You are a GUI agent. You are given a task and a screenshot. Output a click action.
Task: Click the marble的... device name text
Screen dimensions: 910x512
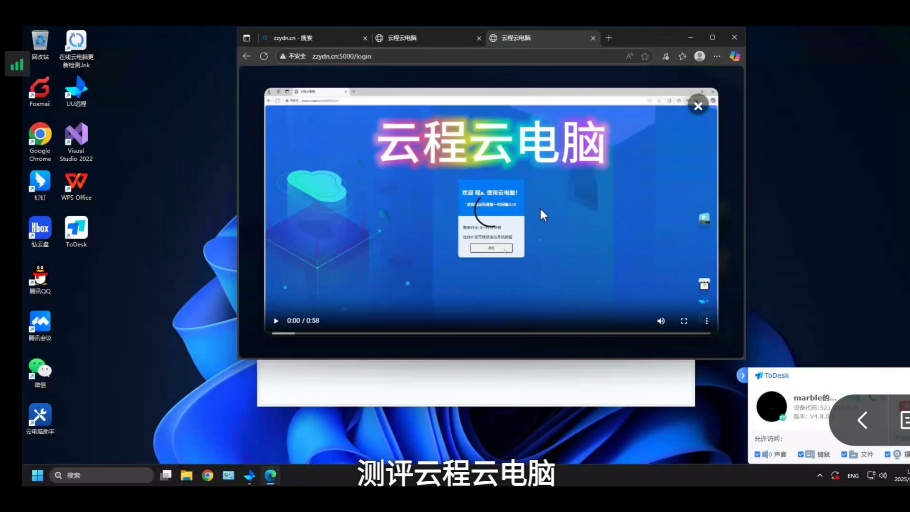point(815,398)
